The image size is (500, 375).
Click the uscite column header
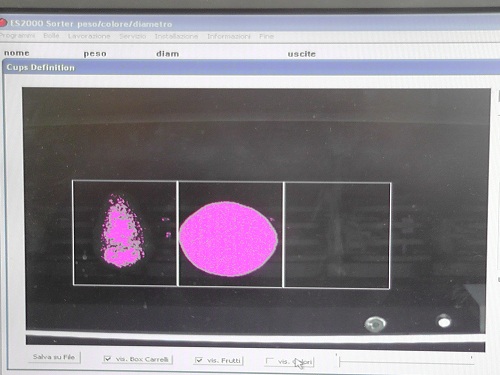(302, 54)
